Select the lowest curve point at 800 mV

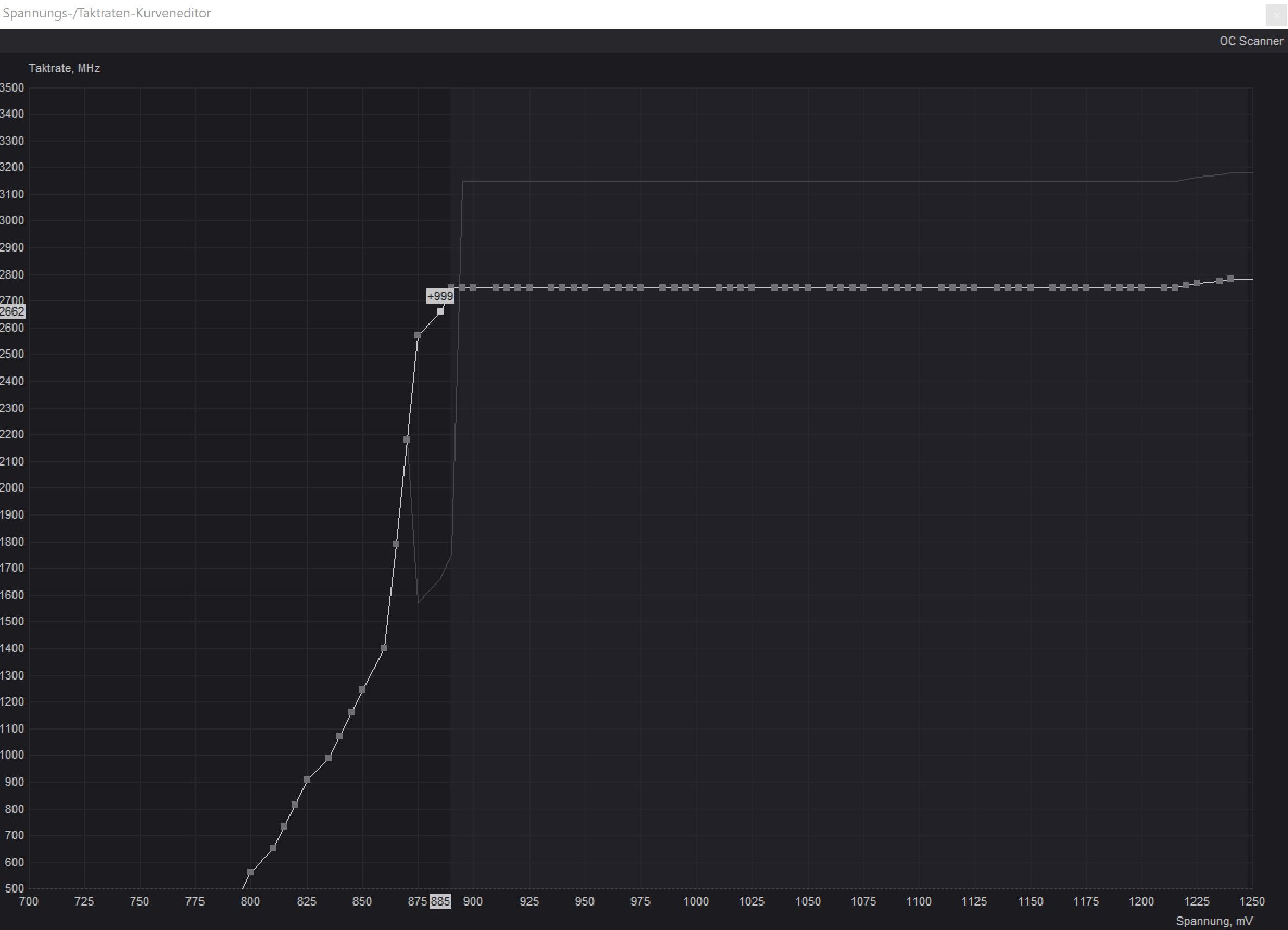coord(250,872)
